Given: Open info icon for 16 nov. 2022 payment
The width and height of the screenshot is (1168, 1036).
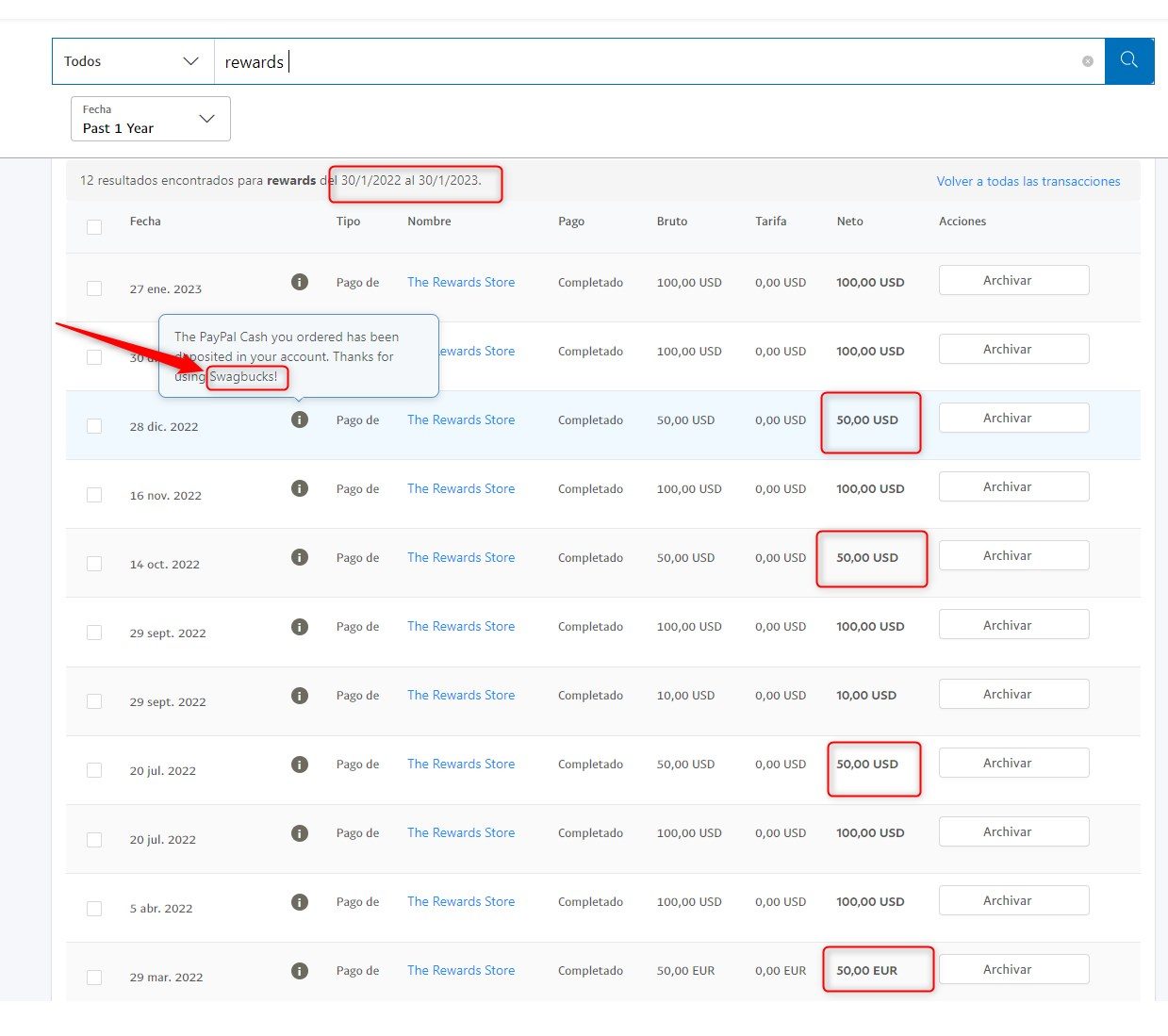Looking at the screenshot, I should click(x=300, y=488).
